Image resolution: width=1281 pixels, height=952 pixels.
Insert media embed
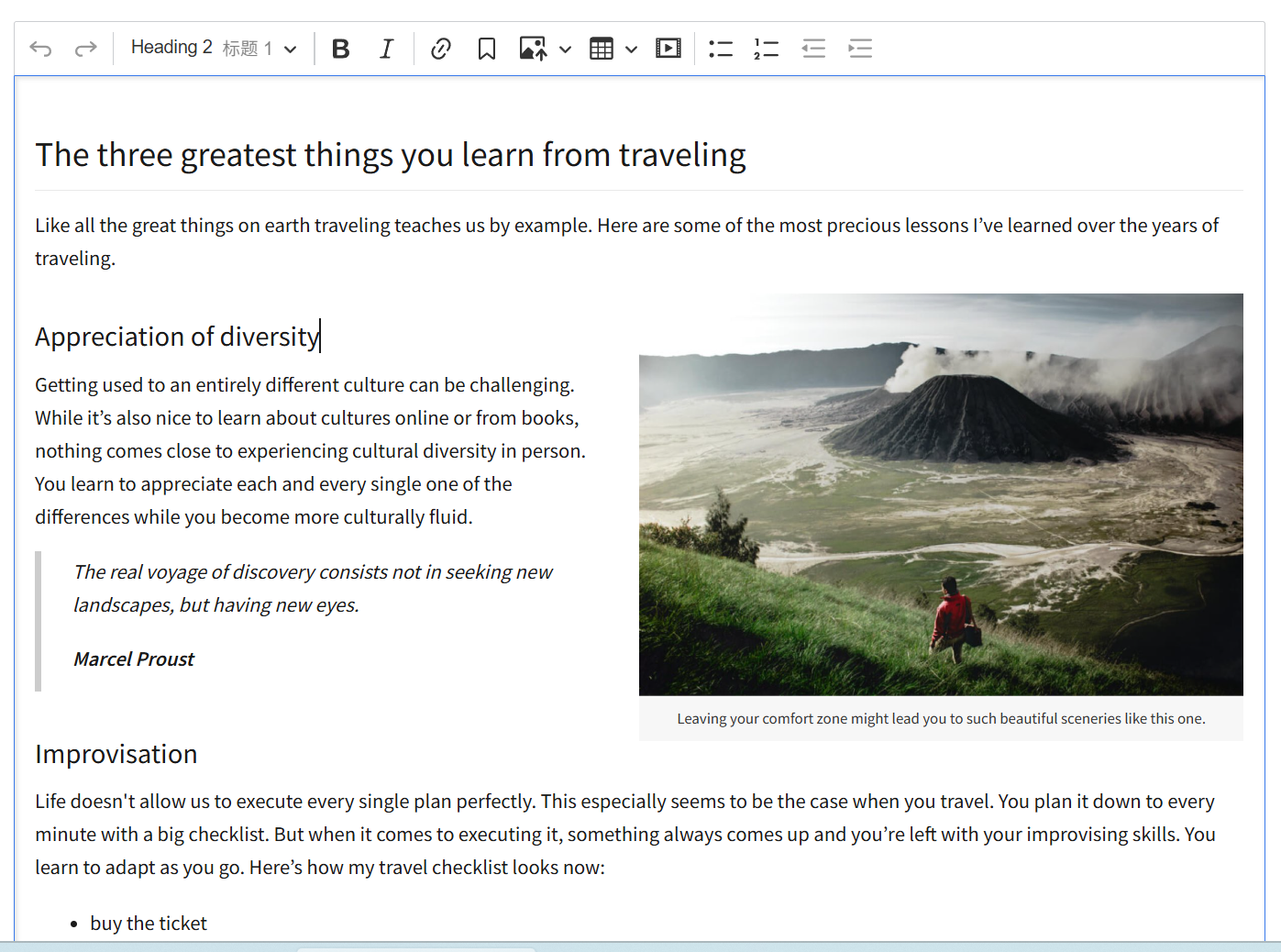[x=668, y=49]
